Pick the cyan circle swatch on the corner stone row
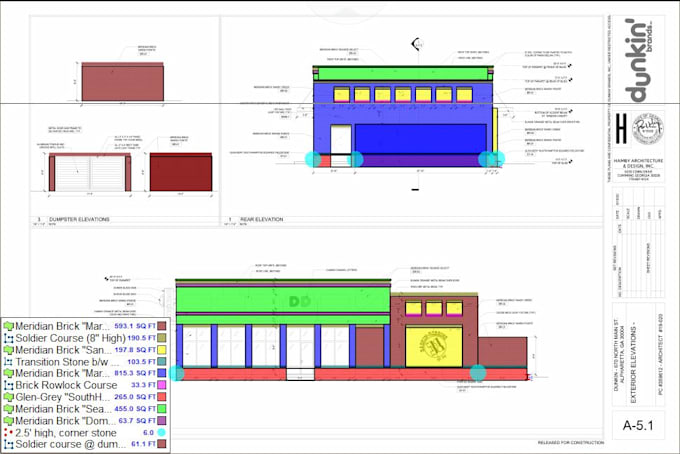 click(162, 432)
